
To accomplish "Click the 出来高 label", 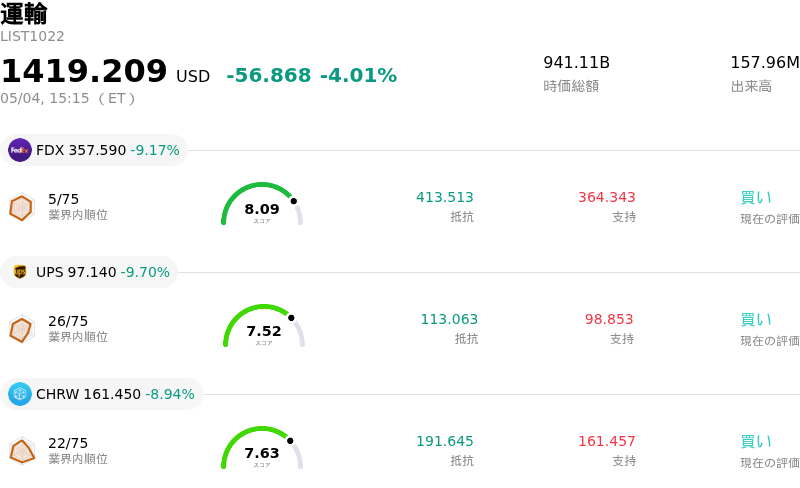I will (x=751, y=86).
